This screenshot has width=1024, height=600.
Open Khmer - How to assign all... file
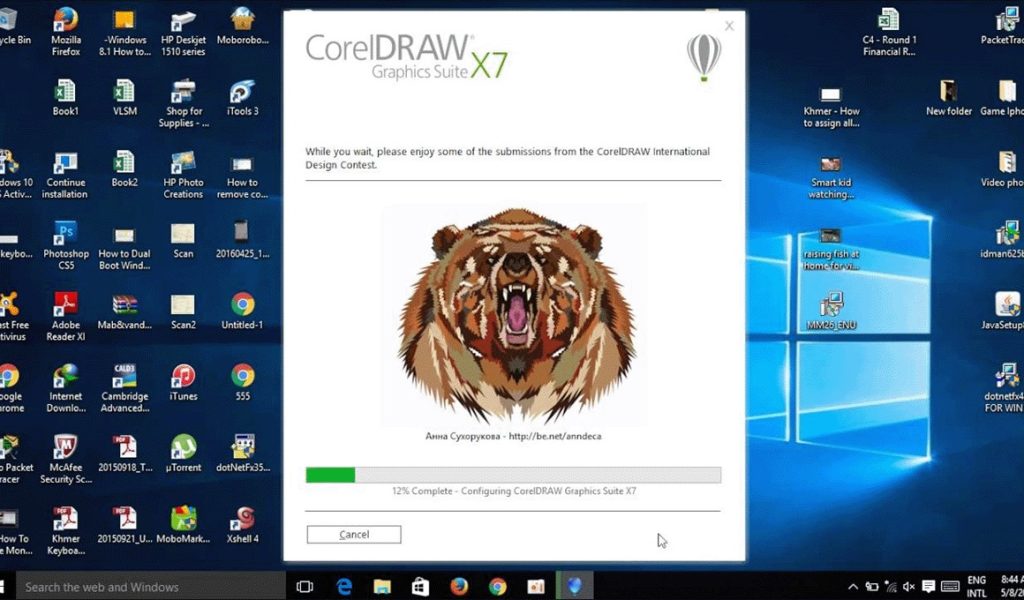point(831,107)
